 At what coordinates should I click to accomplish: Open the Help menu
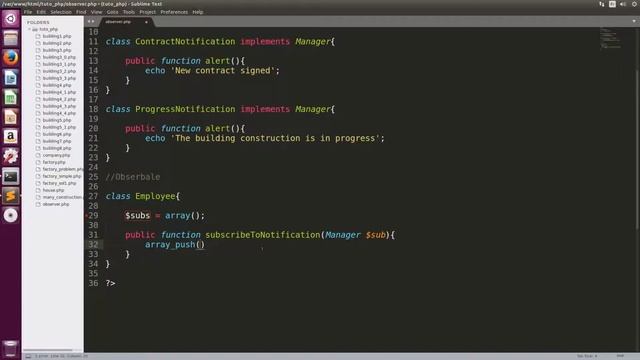(198, 12)
